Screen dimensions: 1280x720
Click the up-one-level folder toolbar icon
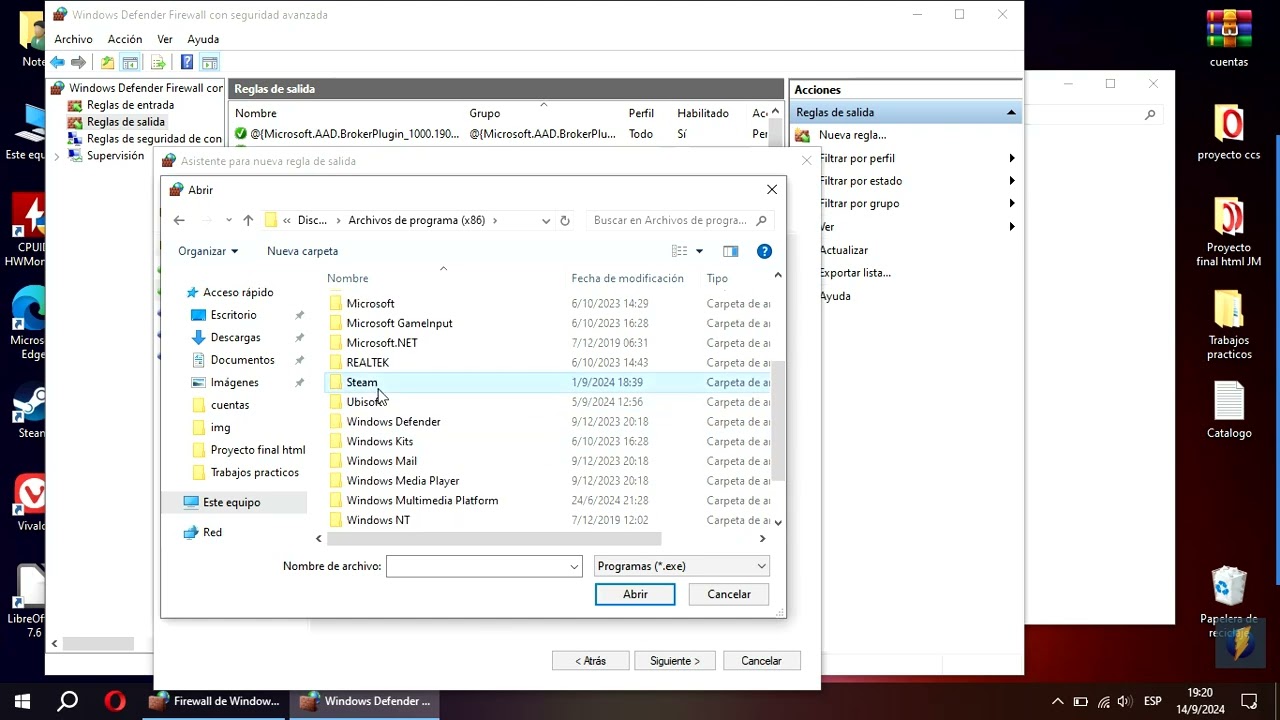tap(107, 63)
